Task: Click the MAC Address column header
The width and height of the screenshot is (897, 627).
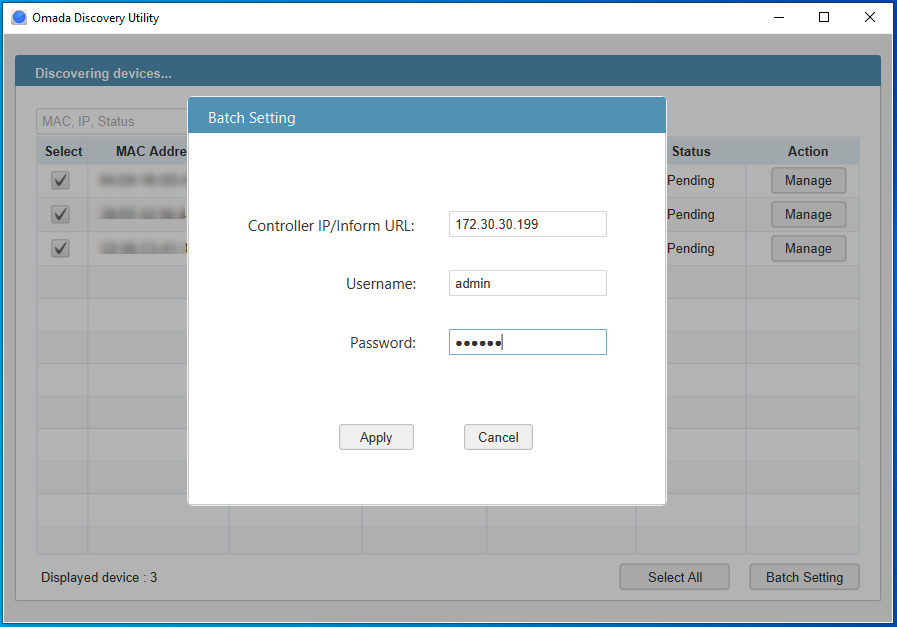Action: (x=150, y=151)
